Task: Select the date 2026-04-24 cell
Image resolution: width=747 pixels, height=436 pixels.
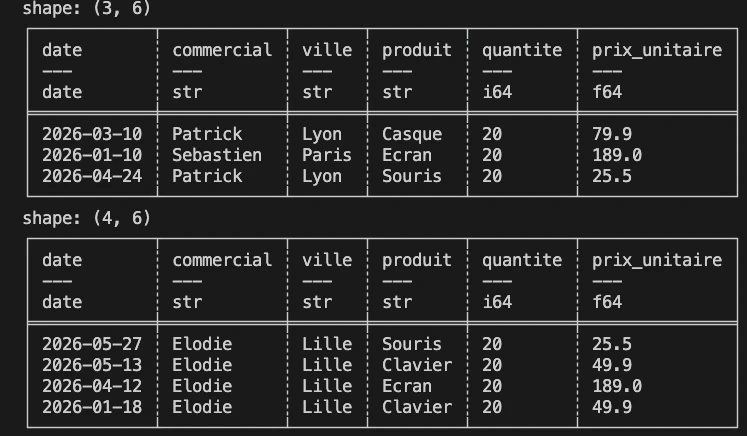Action: coord(92,176)
